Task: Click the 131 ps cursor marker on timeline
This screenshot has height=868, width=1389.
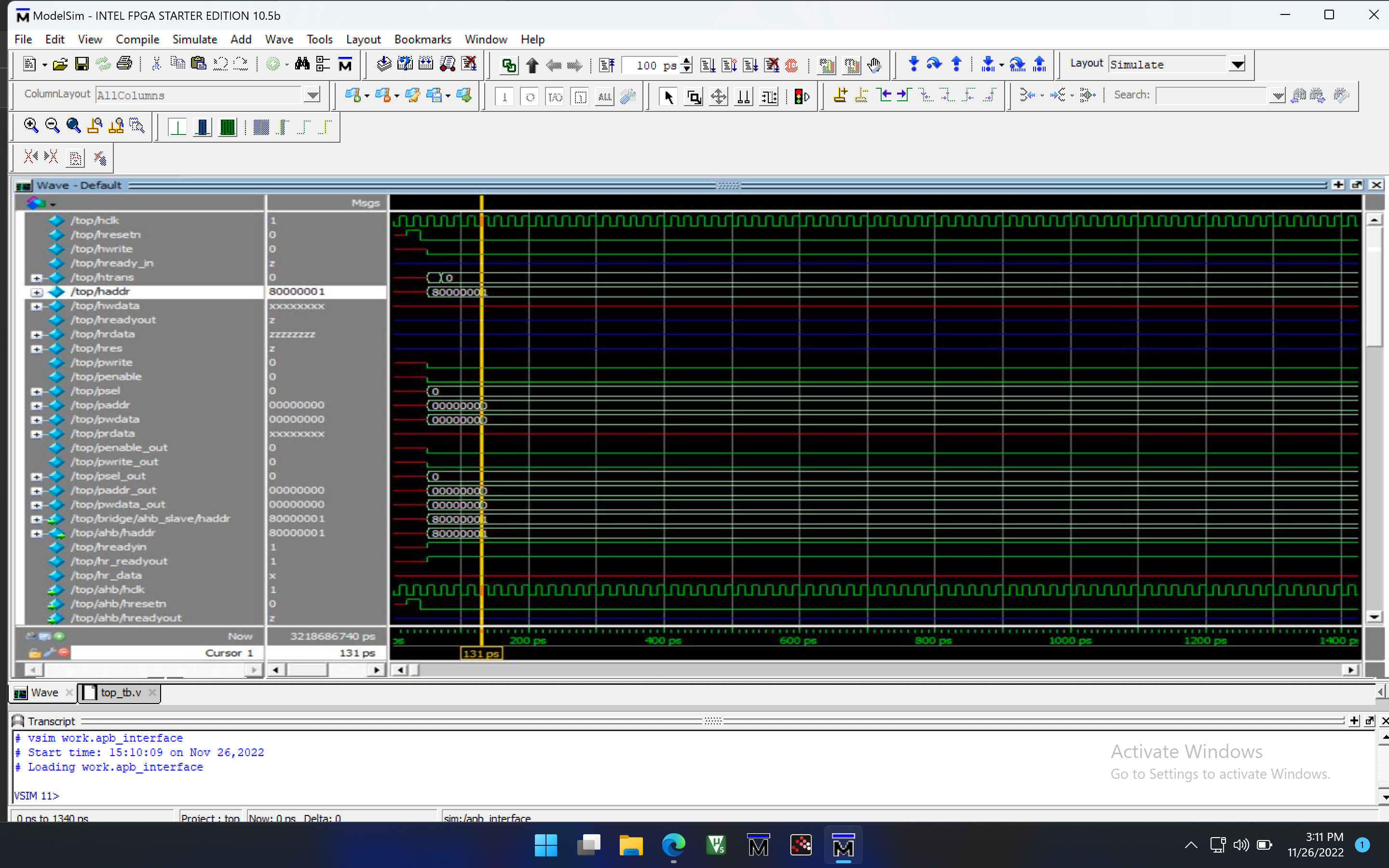Action: click(481, 653)
